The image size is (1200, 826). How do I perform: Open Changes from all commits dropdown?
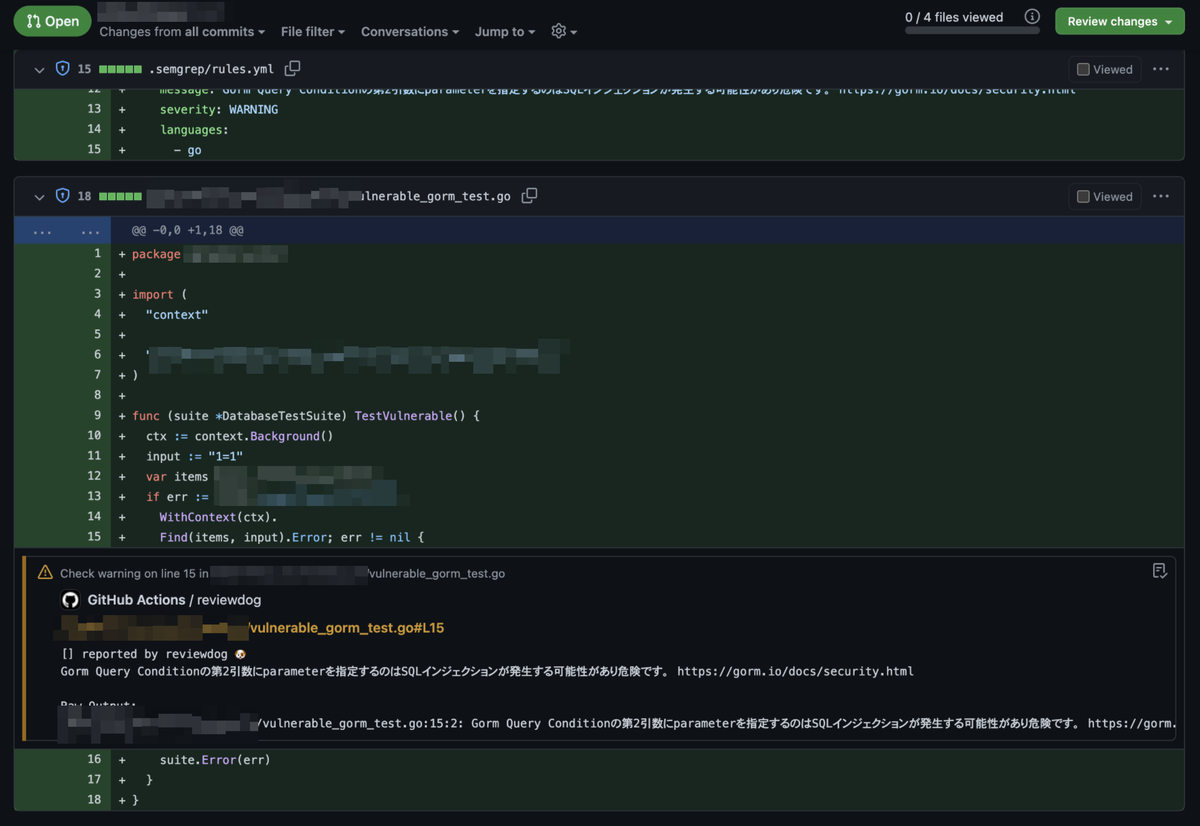pos(182,32)
